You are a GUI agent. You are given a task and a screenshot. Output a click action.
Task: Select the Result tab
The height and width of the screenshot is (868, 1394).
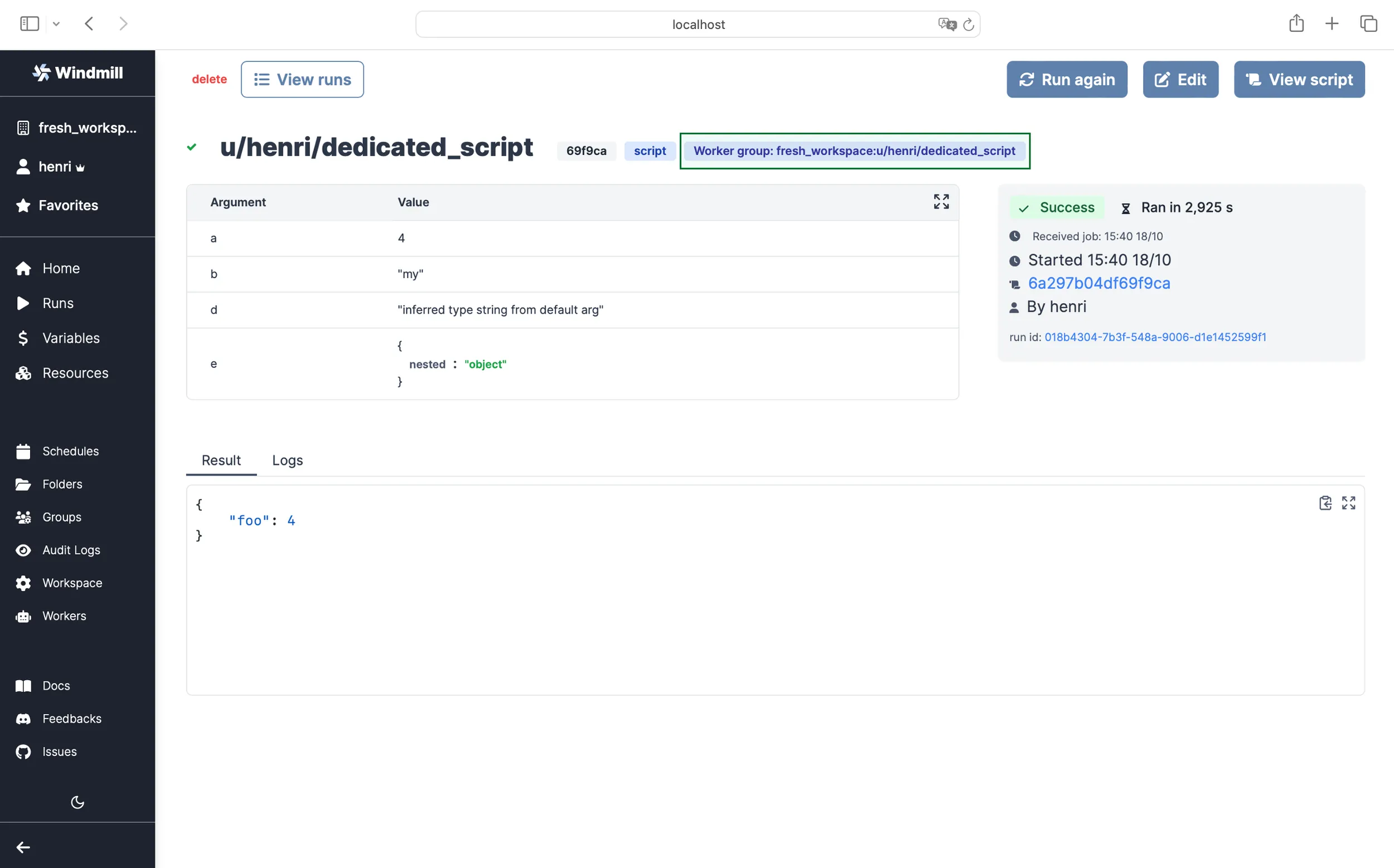point(221,460)
